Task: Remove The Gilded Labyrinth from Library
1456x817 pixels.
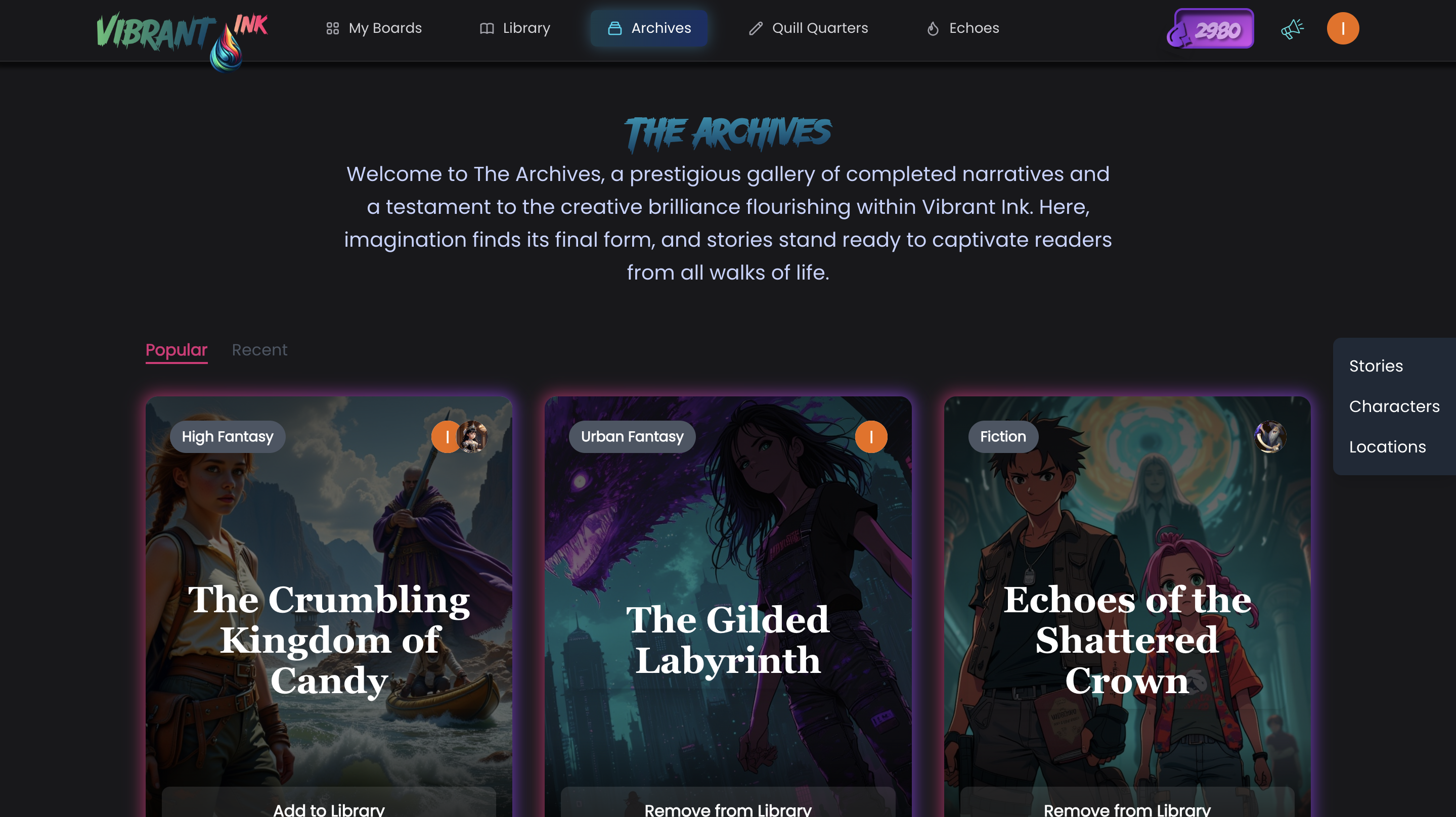Action: (728, 805)
